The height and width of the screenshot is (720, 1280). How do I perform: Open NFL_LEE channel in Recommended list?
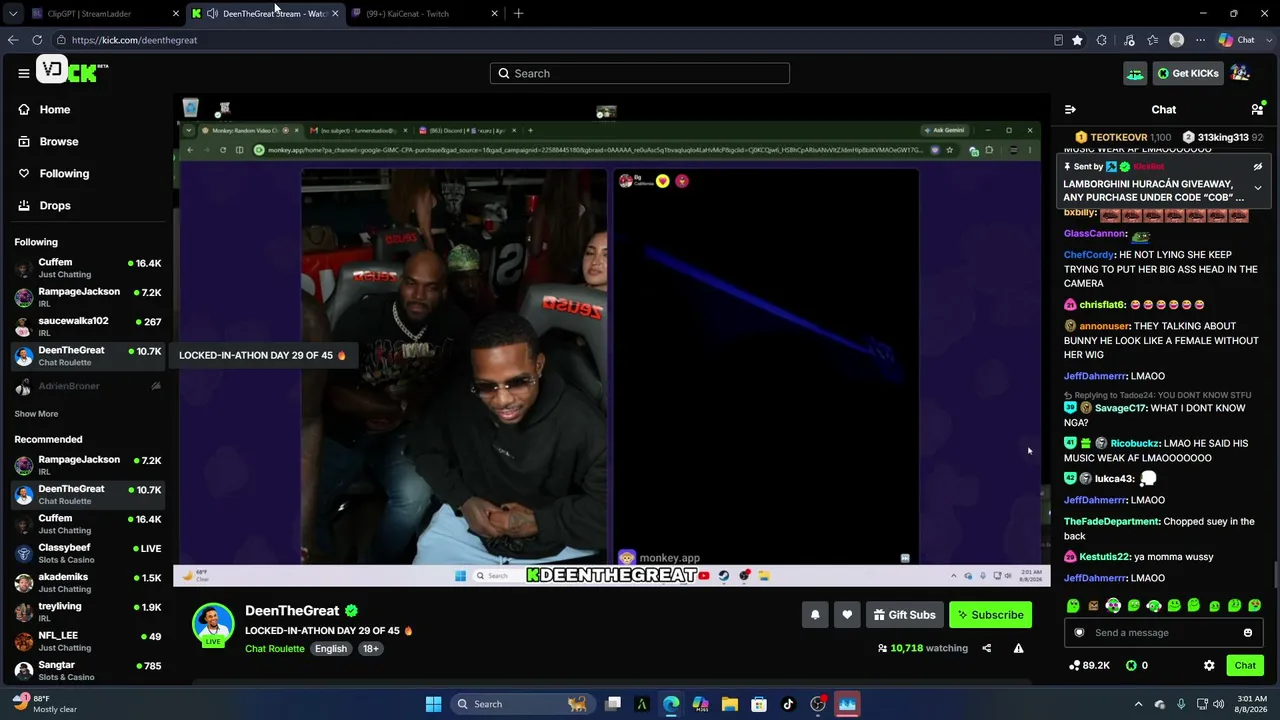88,641
